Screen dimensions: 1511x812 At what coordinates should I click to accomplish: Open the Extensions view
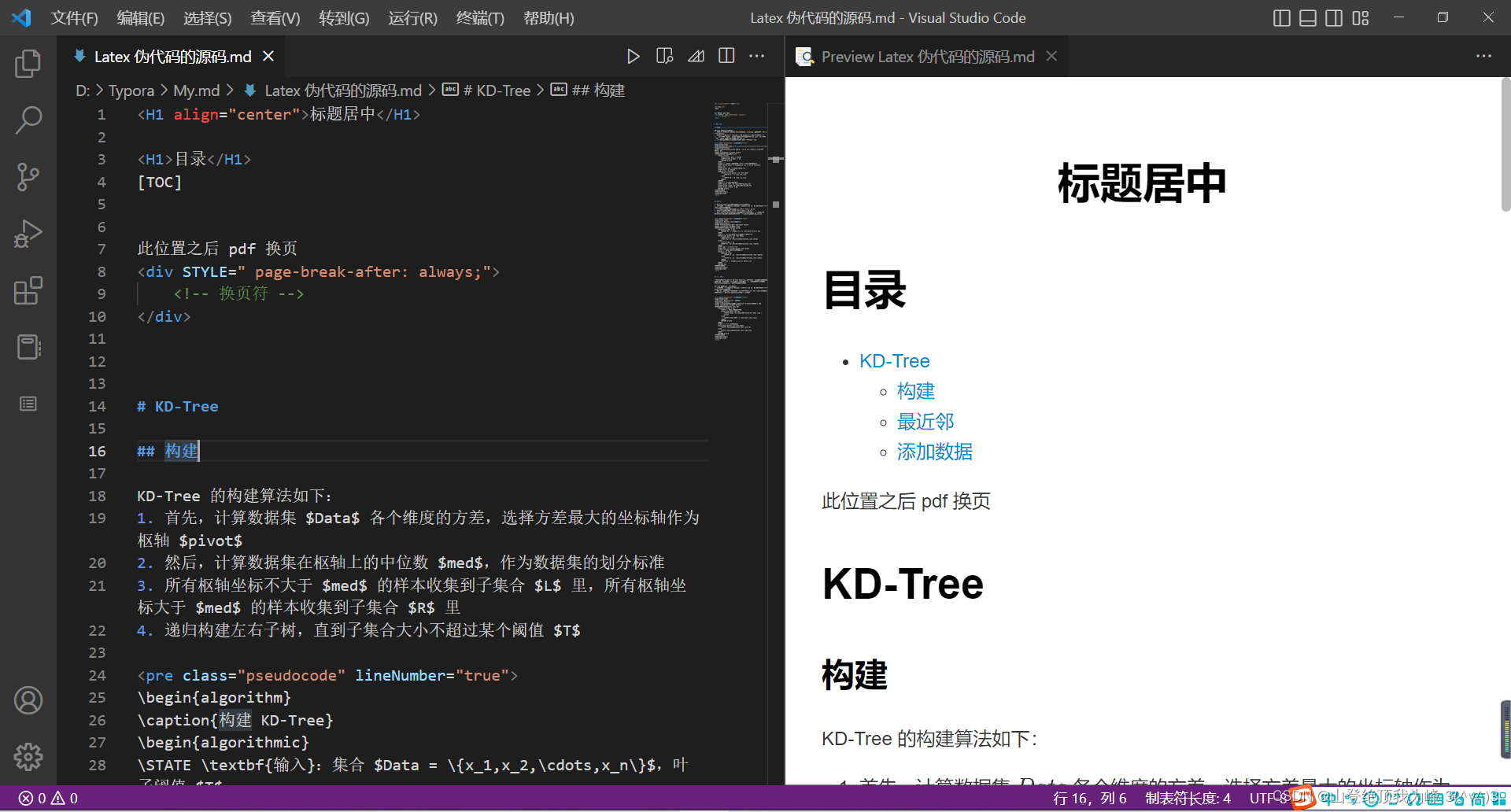point(28,290)
